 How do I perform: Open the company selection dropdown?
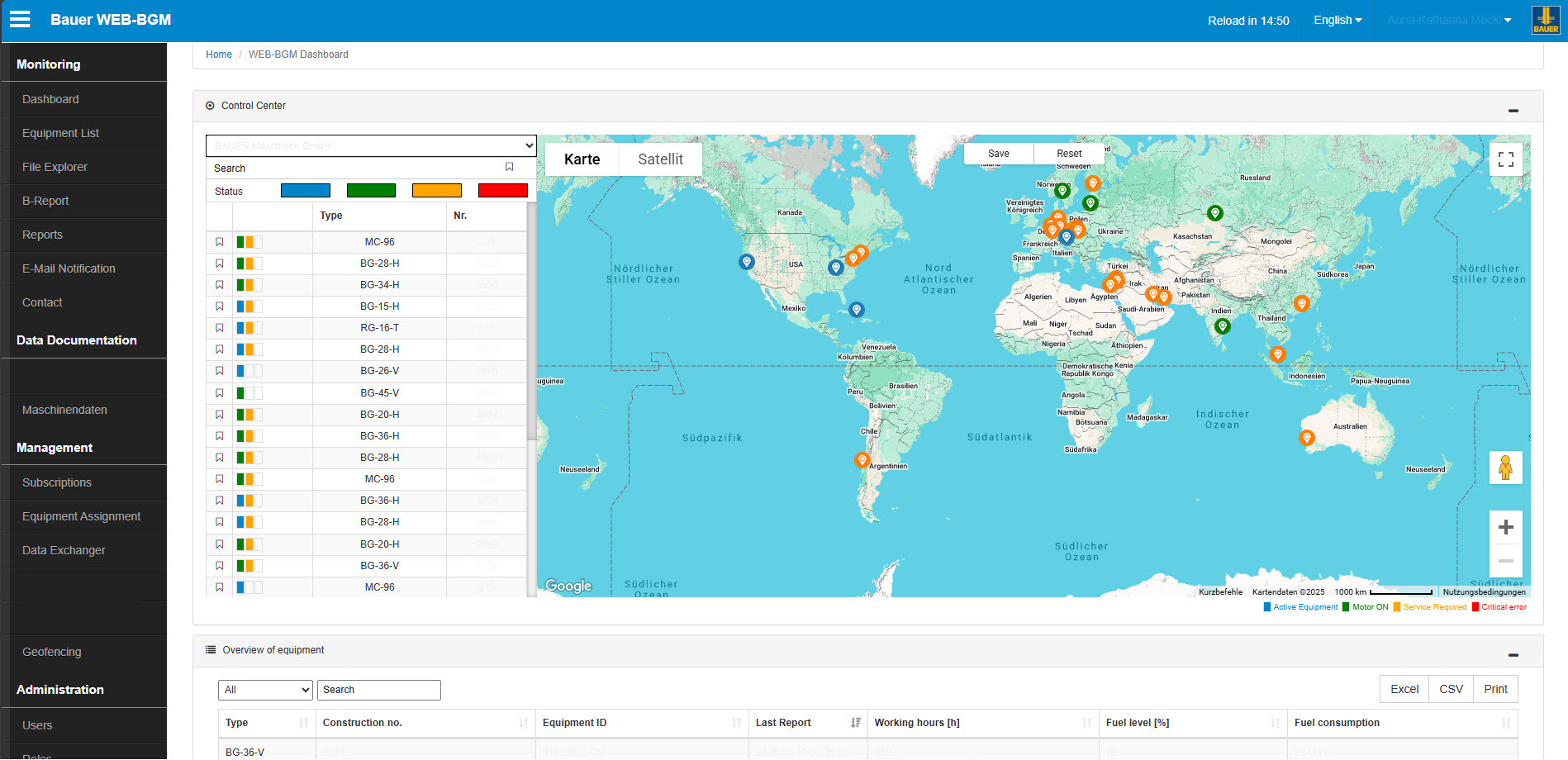(x=371, y=145)
